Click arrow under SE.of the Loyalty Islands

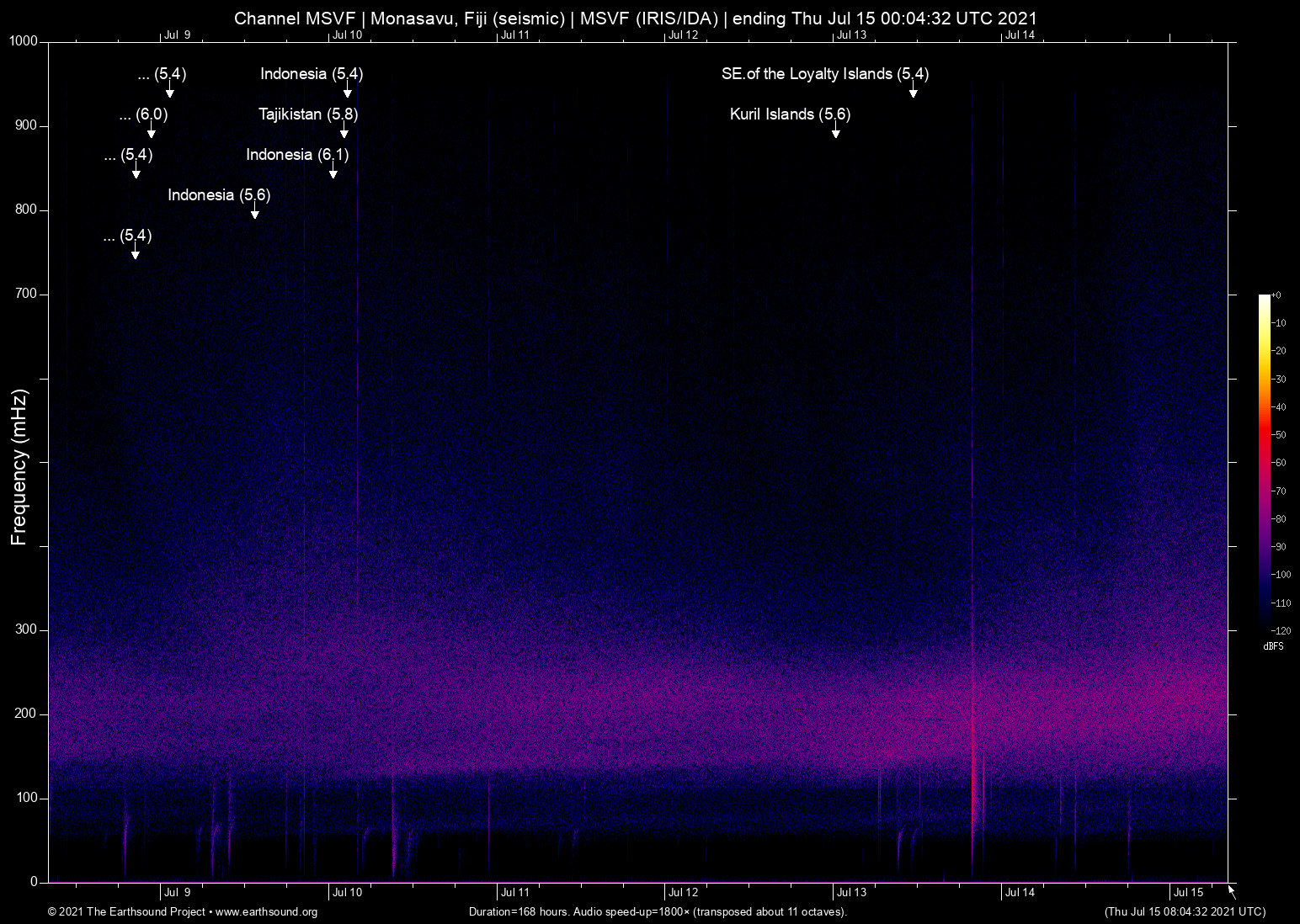click(913, 91)
